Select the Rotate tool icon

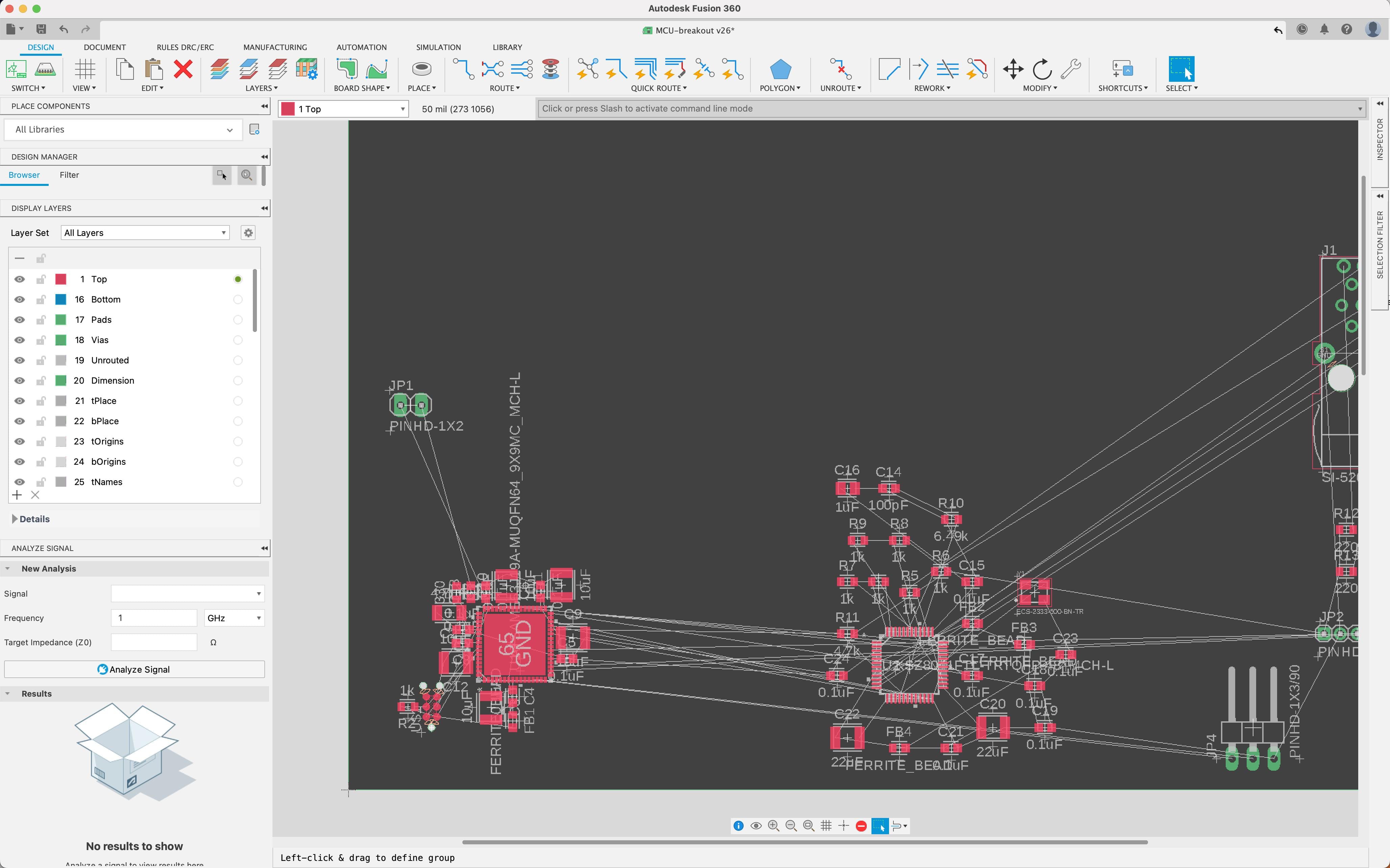click(x=1041, y=70)
